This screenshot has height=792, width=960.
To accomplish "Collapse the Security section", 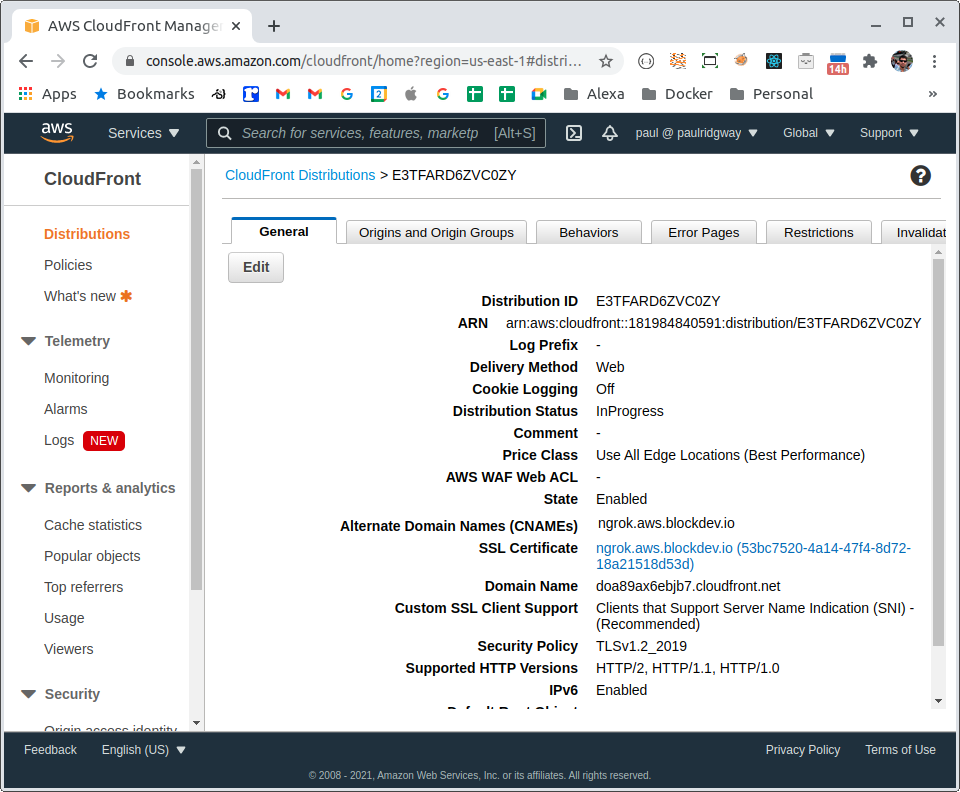I will (x=28, y=693).
